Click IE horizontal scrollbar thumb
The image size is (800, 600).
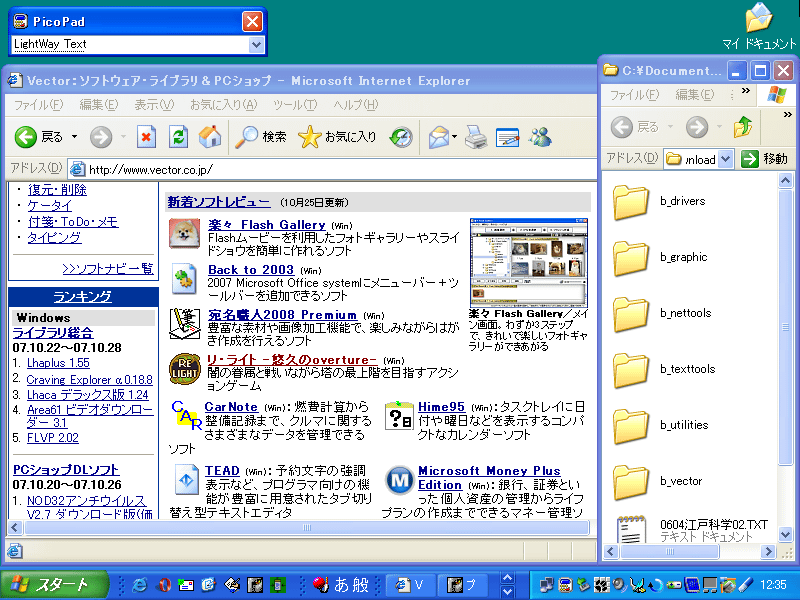307,528
